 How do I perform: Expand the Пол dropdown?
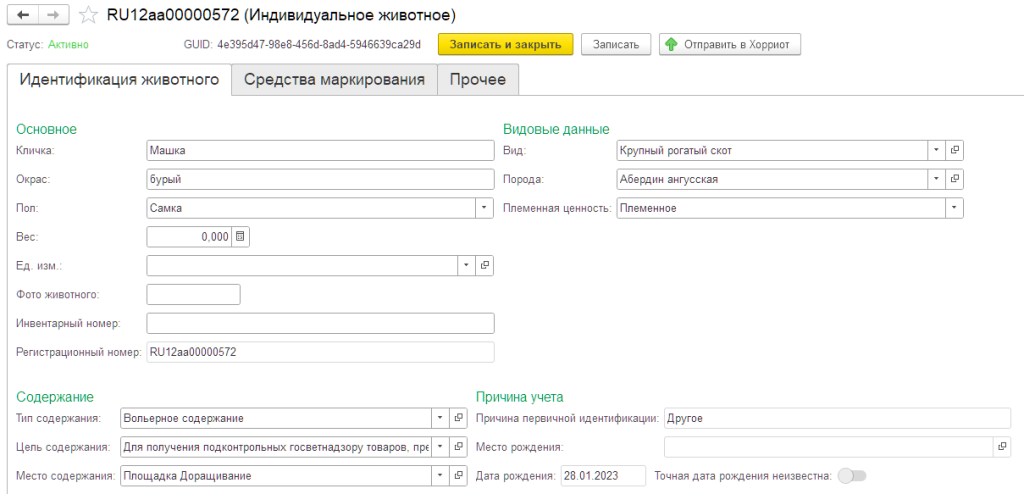[485, 208]
